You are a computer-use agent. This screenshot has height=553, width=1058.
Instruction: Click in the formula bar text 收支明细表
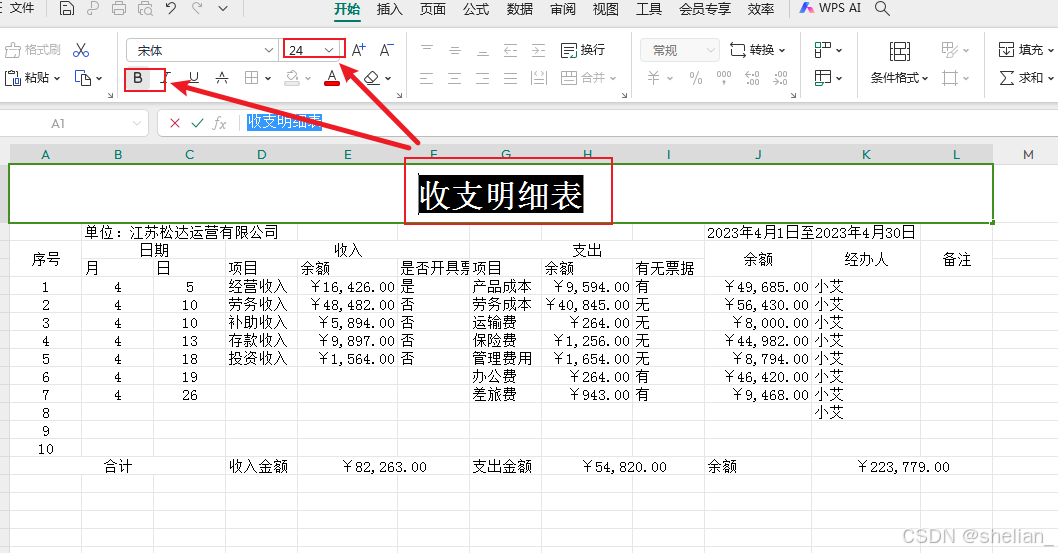(x=284, y=121)
